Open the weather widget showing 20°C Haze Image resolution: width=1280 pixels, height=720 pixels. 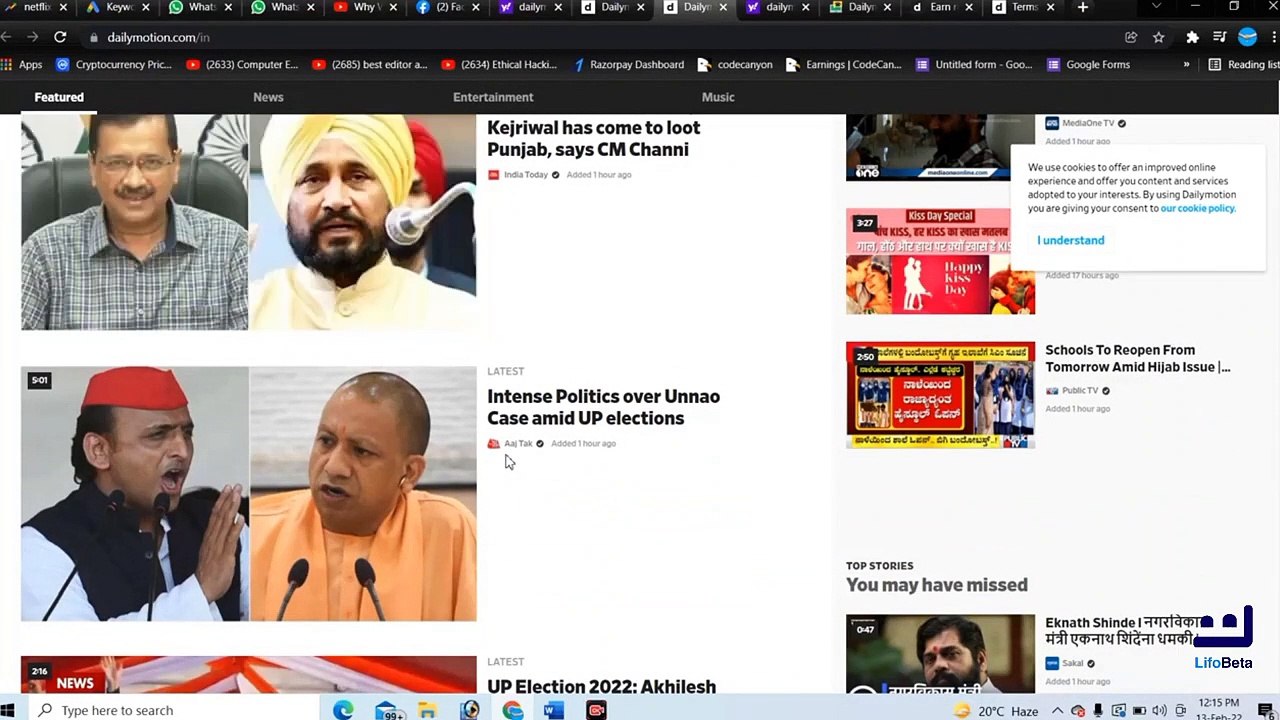[x=995, y=711]
